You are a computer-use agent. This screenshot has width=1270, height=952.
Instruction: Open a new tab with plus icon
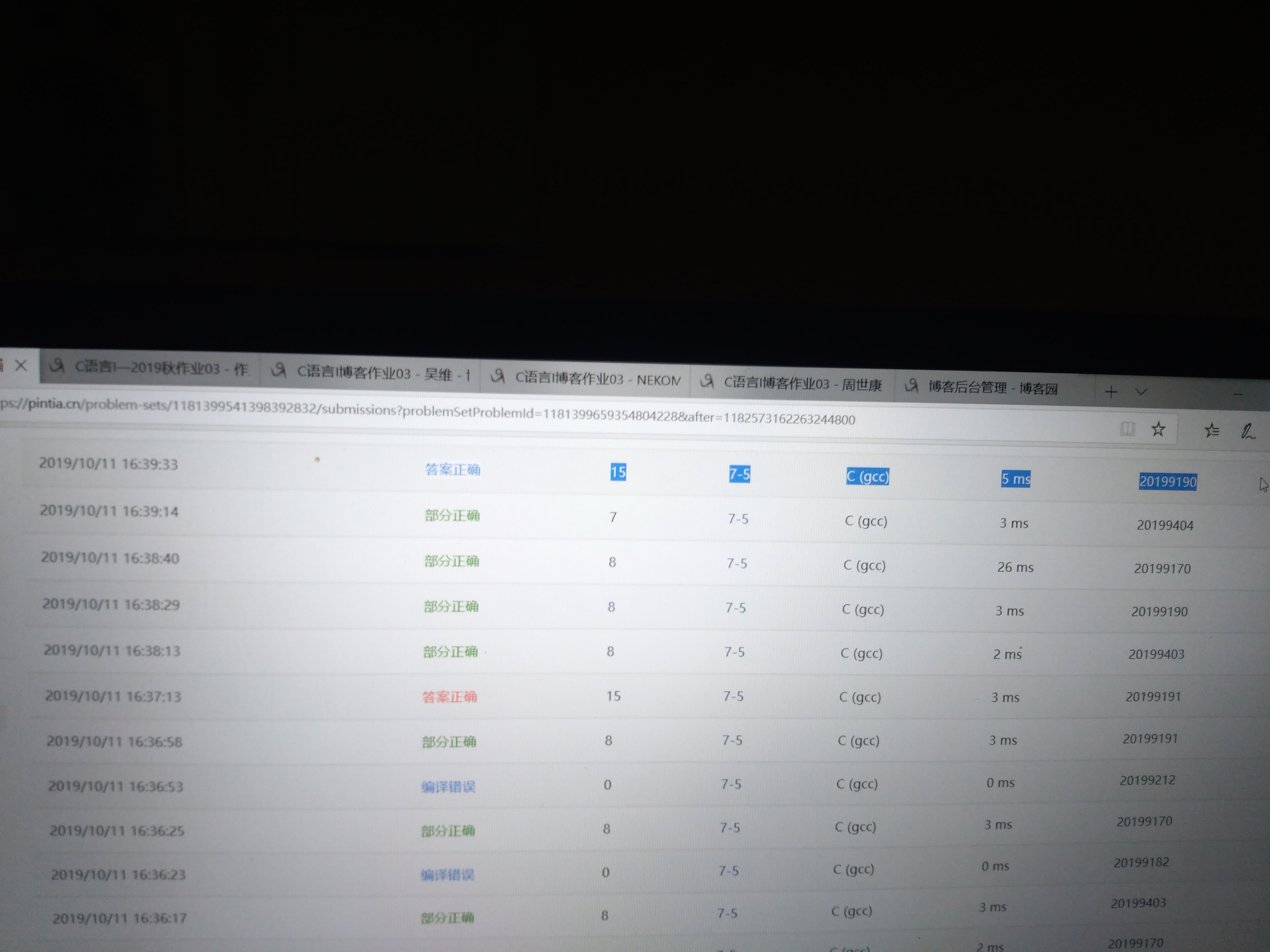coord(1111,392)
